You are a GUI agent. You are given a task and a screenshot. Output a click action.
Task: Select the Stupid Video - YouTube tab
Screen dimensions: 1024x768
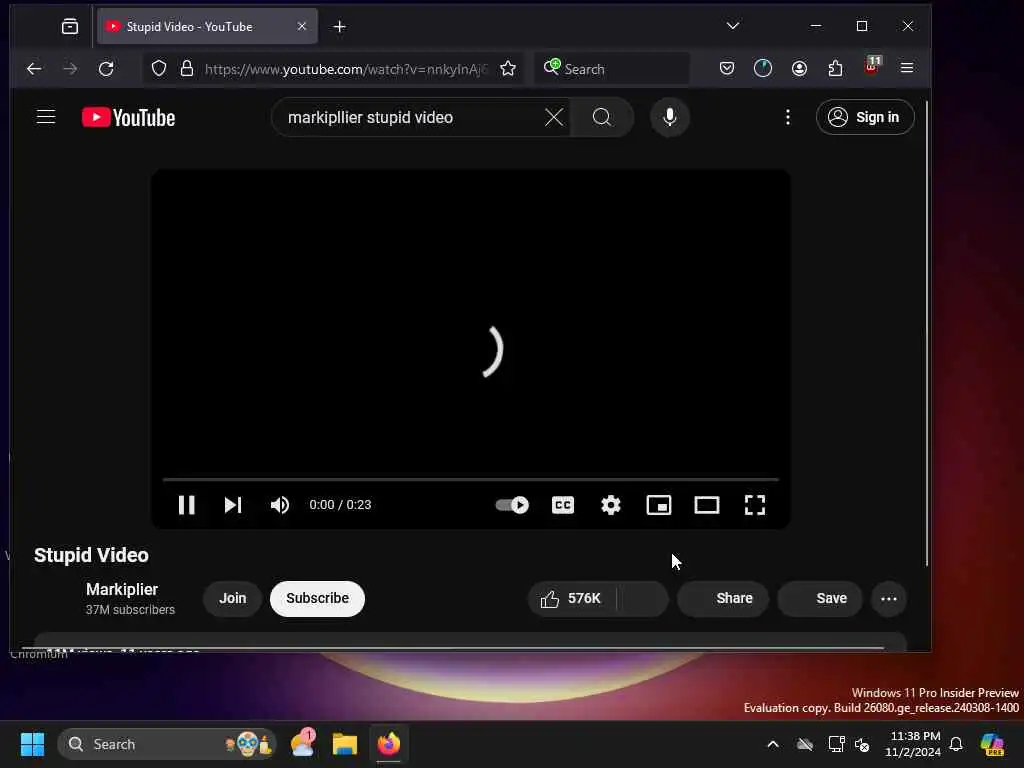pos(208,27)
